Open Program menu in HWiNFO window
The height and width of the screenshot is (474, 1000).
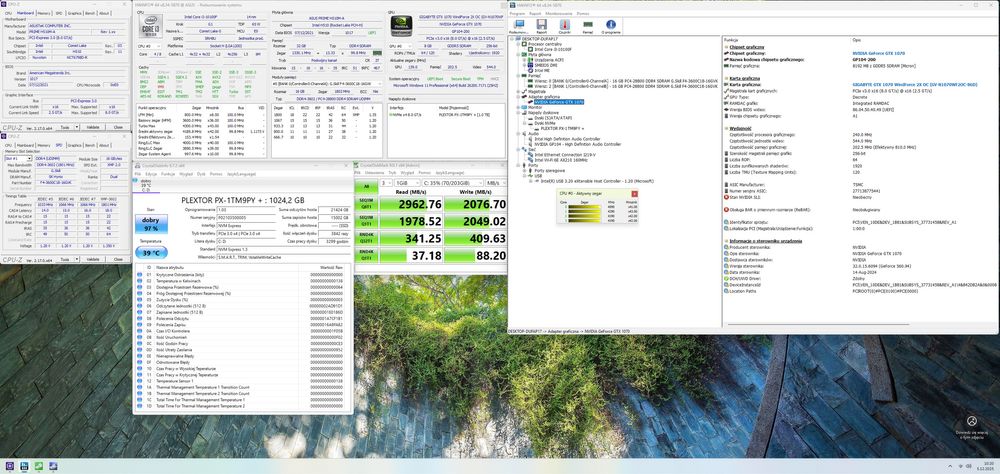(517, 13)
